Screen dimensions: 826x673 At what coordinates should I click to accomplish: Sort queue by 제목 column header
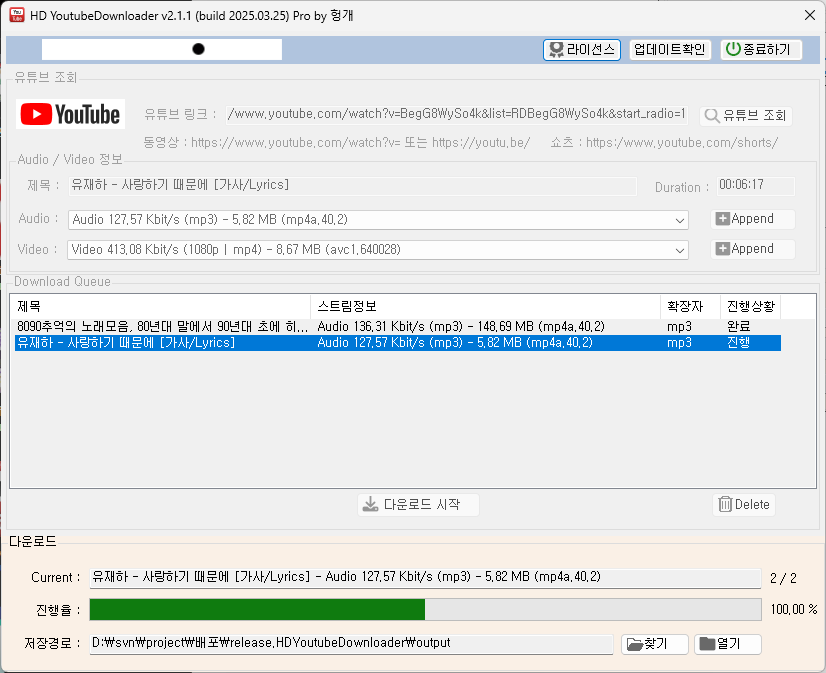(161, 306)
